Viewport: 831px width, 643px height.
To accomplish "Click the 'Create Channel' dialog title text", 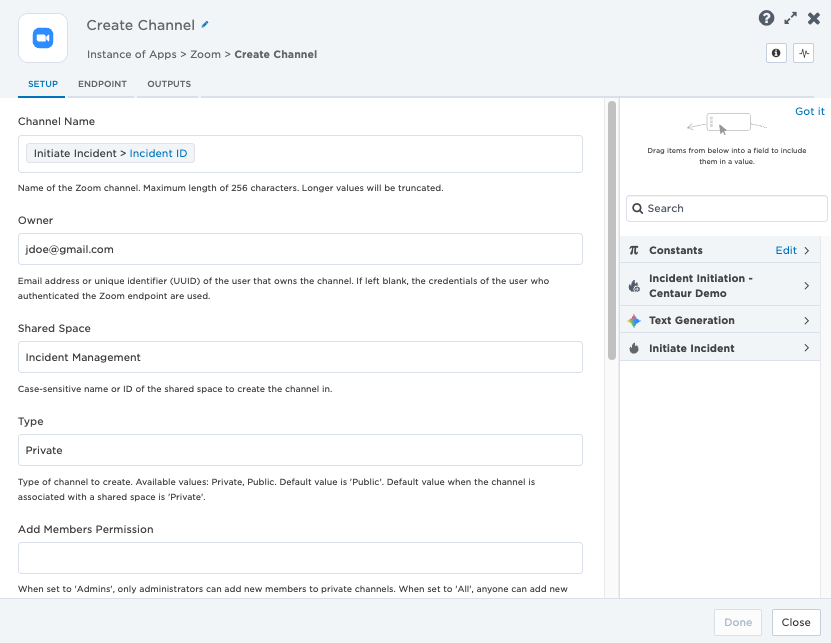I will [x=140, y=25].
